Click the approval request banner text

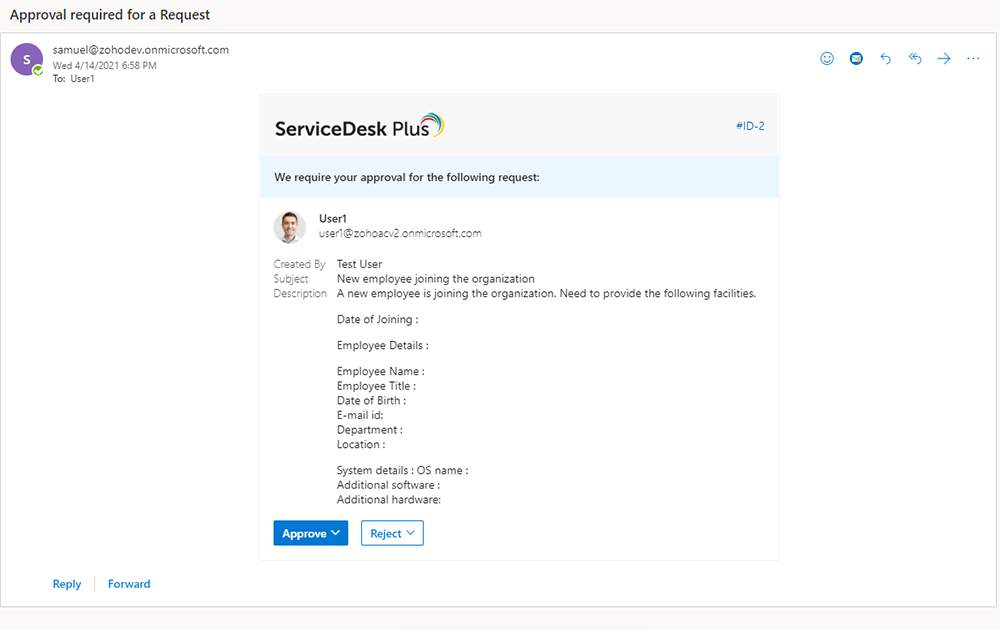point(407,178)
